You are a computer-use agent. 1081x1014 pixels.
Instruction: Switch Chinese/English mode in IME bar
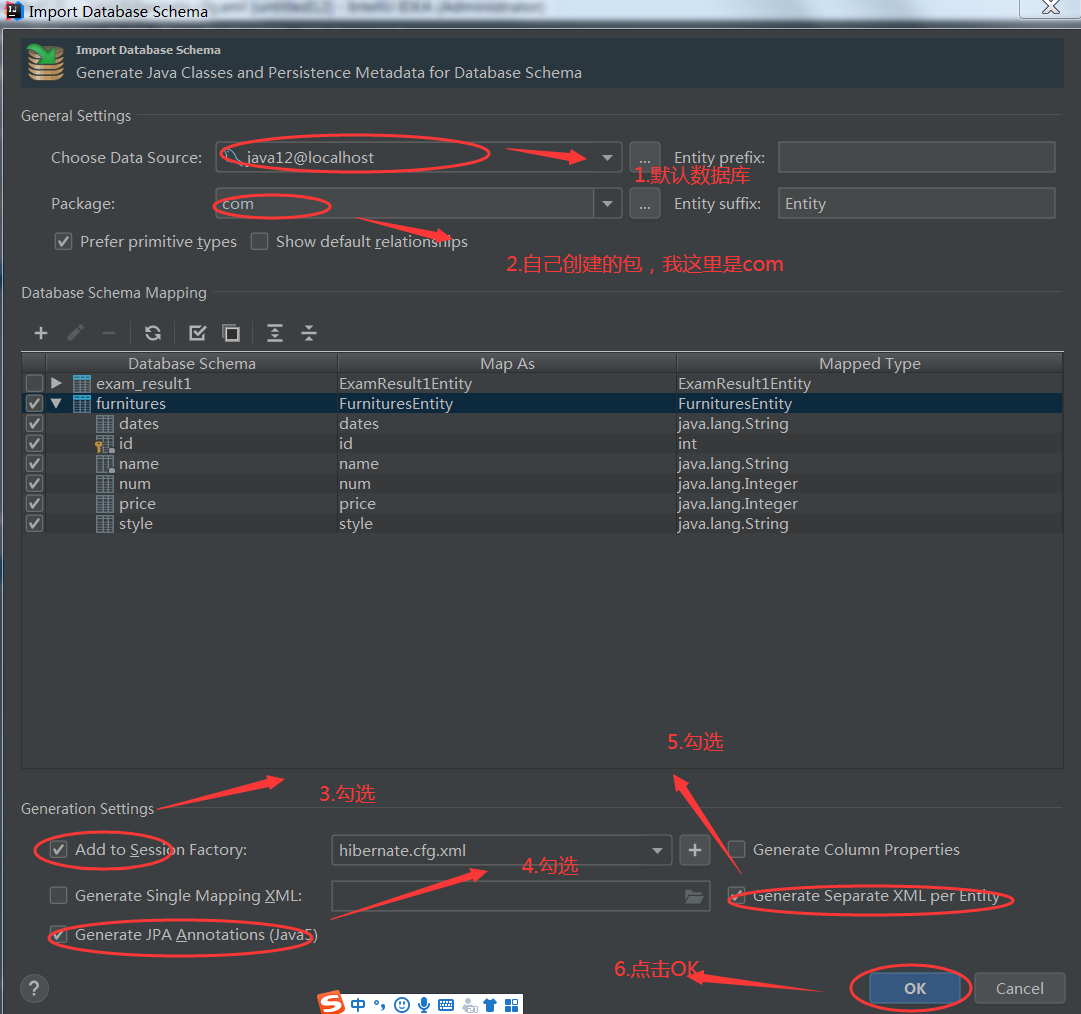(x=358, y=1005)
